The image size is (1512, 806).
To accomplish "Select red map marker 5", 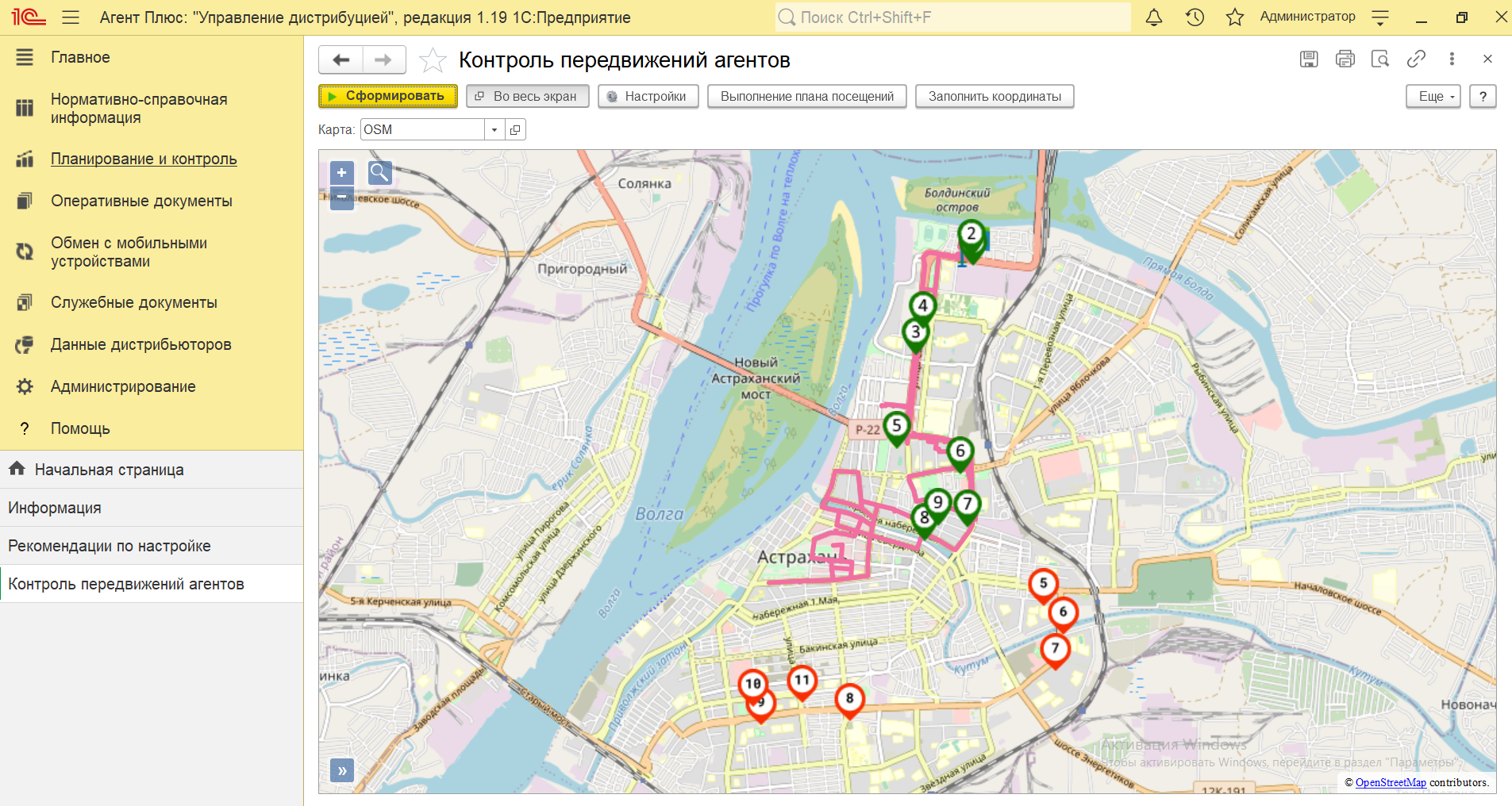I will [1044, 584].
